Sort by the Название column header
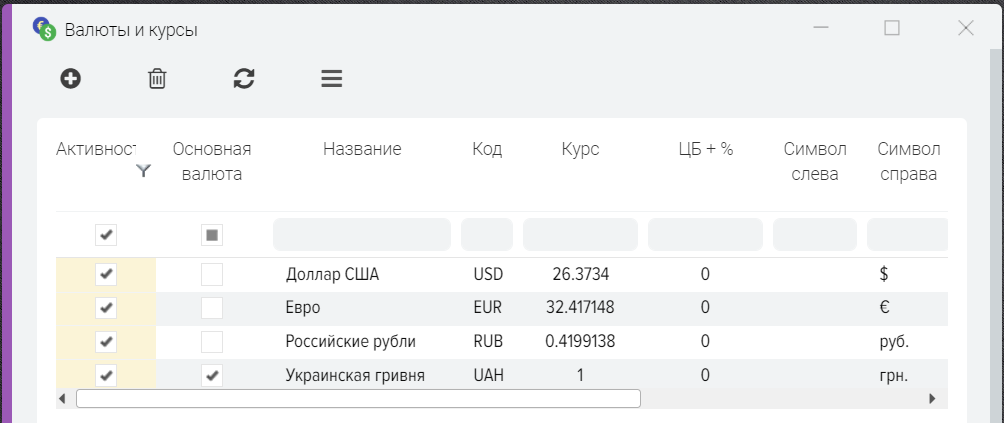The image size is (1004, 423). 362,150
